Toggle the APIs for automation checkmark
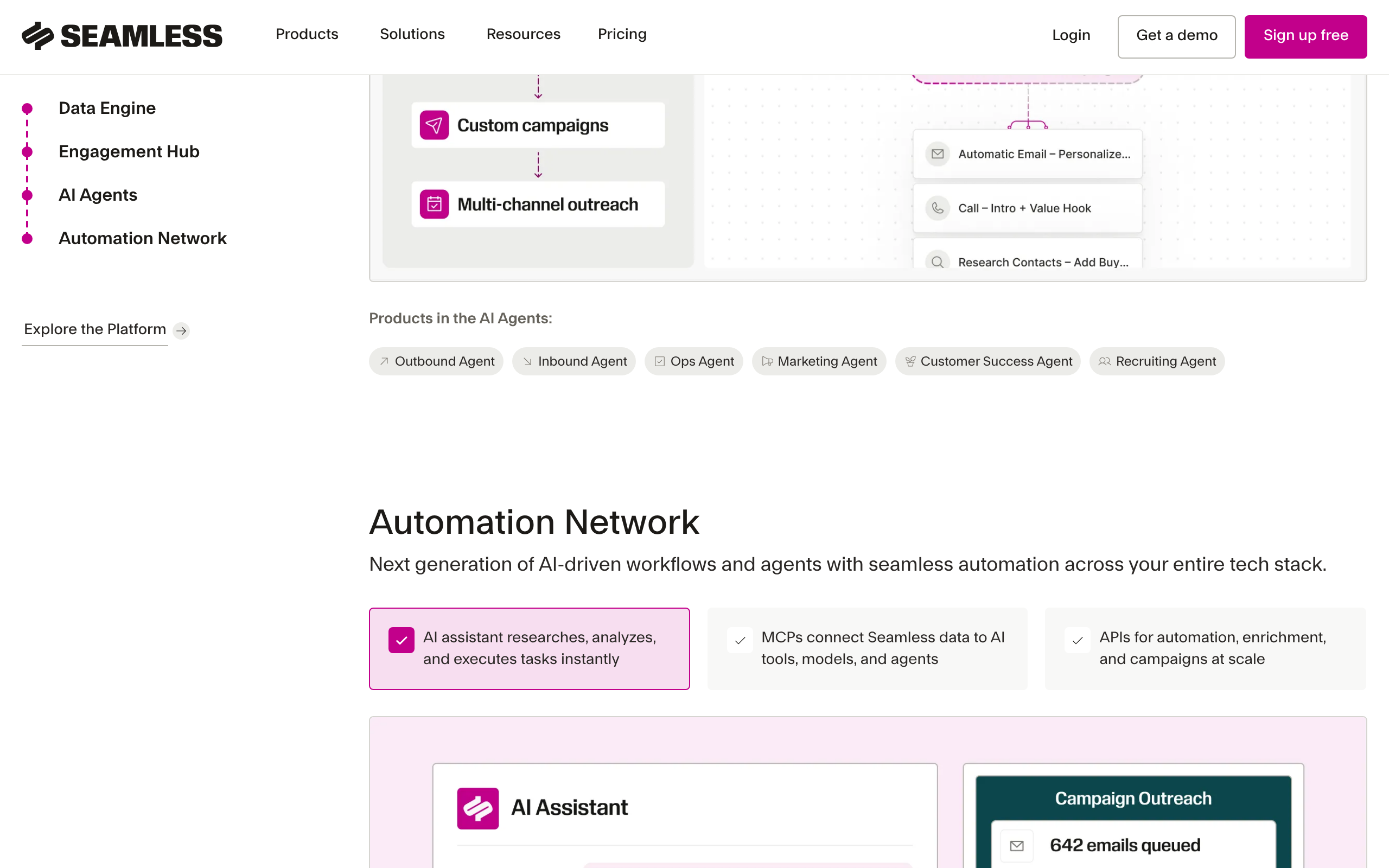The height and width of the screenshot is (868, 1389). pyautogui.click(x=1078, y=640)
